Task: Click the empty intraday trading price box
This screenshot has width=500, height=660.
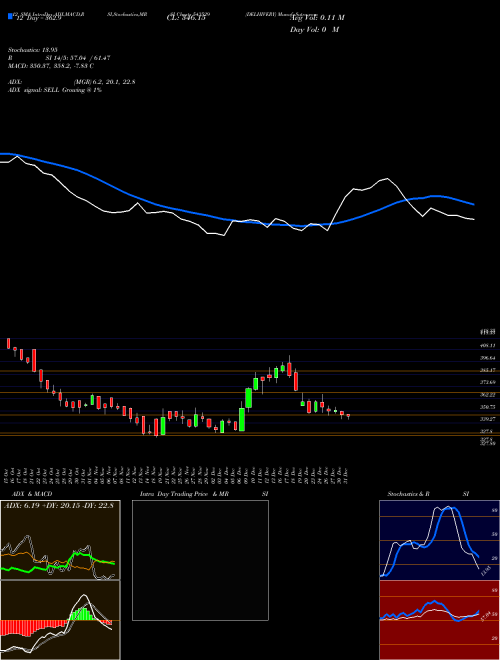Action: tap(200, 560)
